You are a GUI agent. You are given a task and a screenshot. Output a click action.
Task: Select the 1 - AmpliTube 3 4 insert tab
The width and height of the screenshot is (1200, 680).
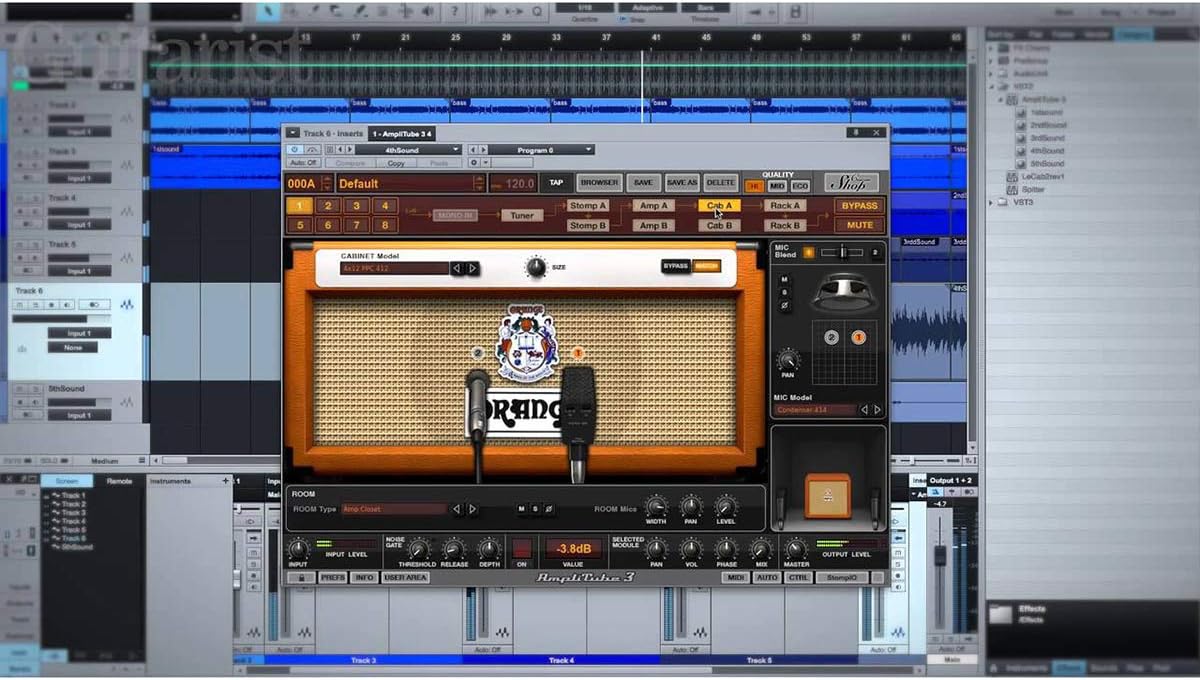click(x=401, y=133)
